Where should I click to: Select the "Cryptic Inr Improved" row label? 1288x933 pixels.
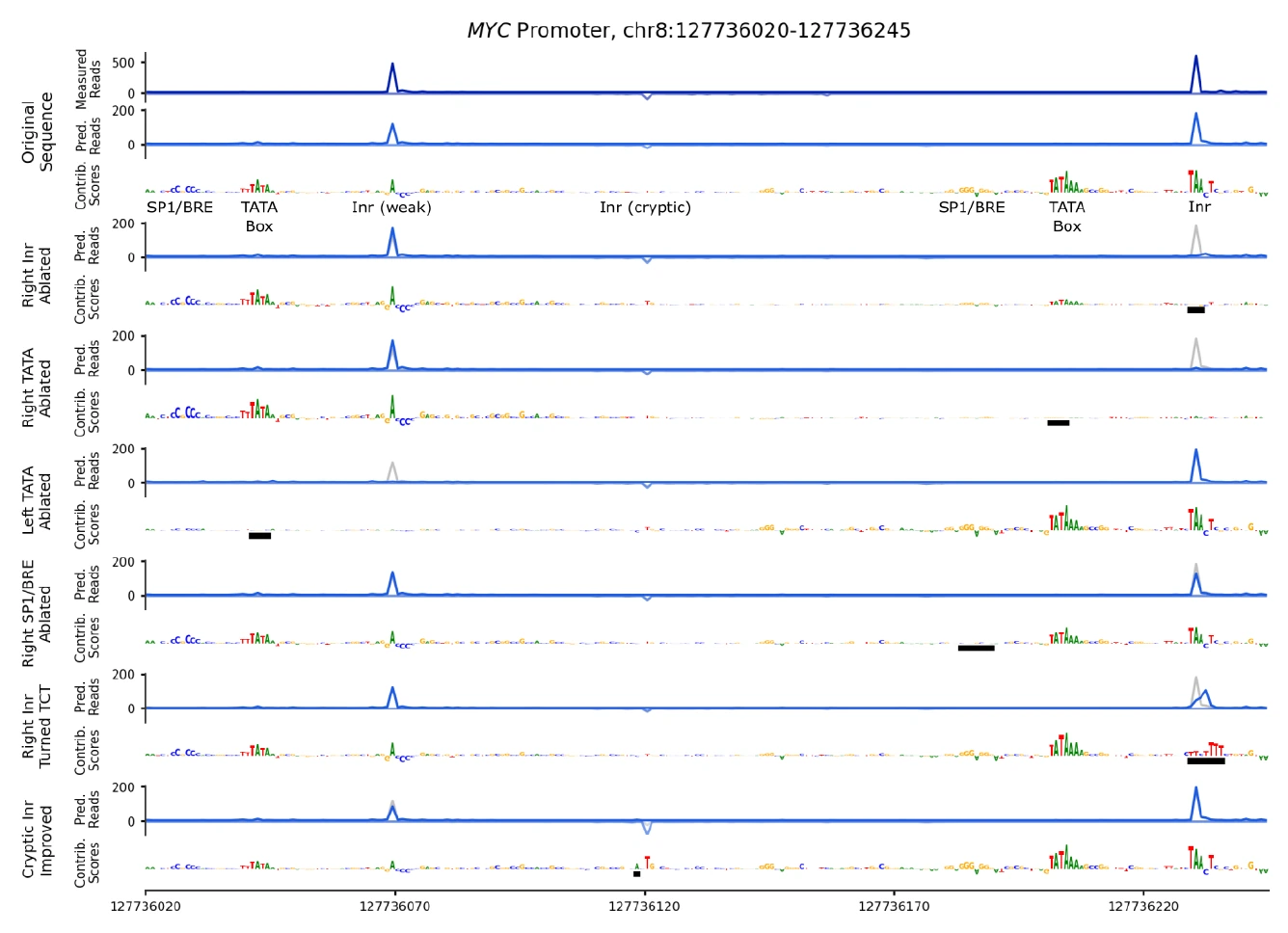[x=38, y=839]
